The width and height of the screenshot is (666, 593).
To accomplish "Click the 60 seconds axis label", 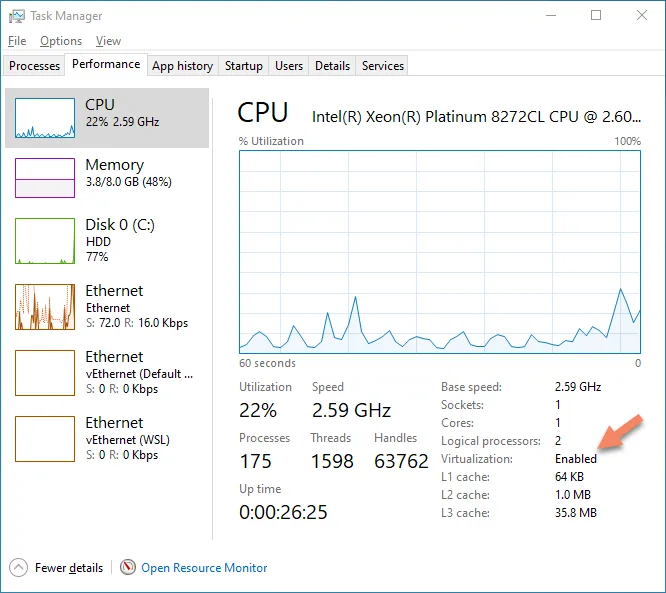I will pyautogui.click(x=267, y=363).
